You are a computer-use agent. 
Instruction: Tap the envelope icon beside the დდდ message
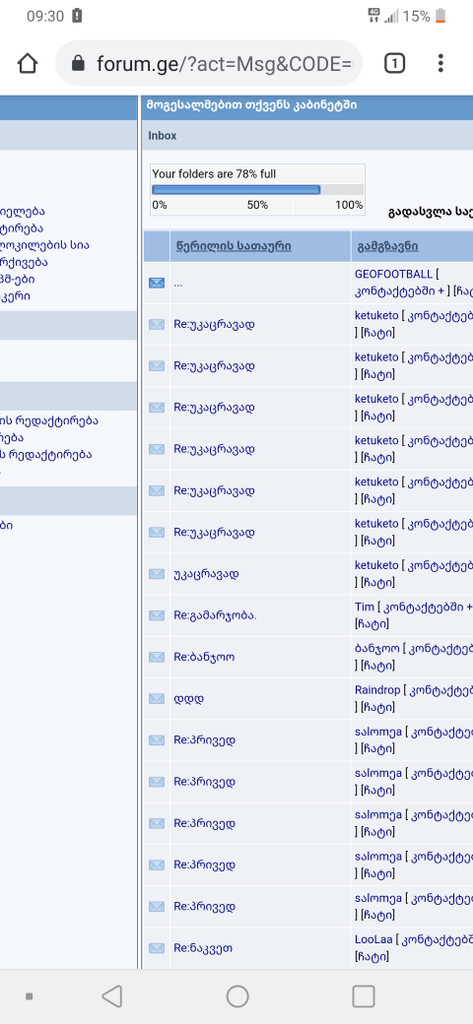157,698
